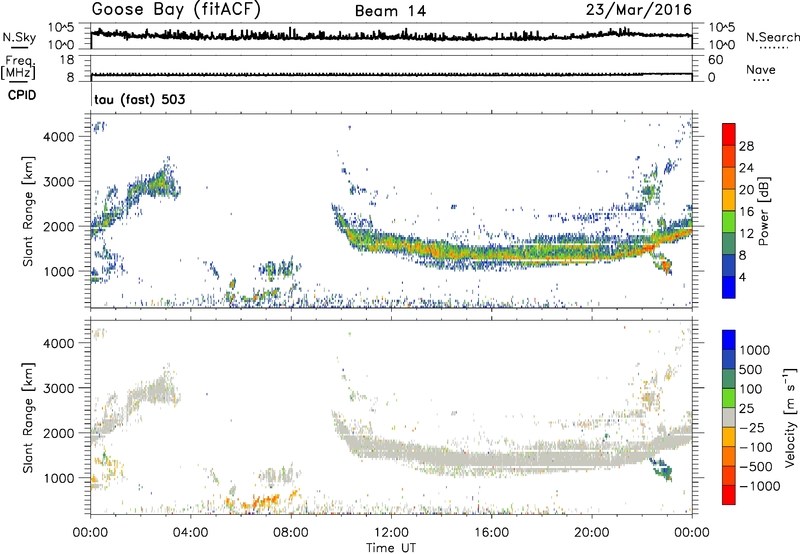Image resolution: width=800 pixels, height=554 pixels.
Task: Click the "18" tick on the frequency axis
Action: click(x=67, y=60)
